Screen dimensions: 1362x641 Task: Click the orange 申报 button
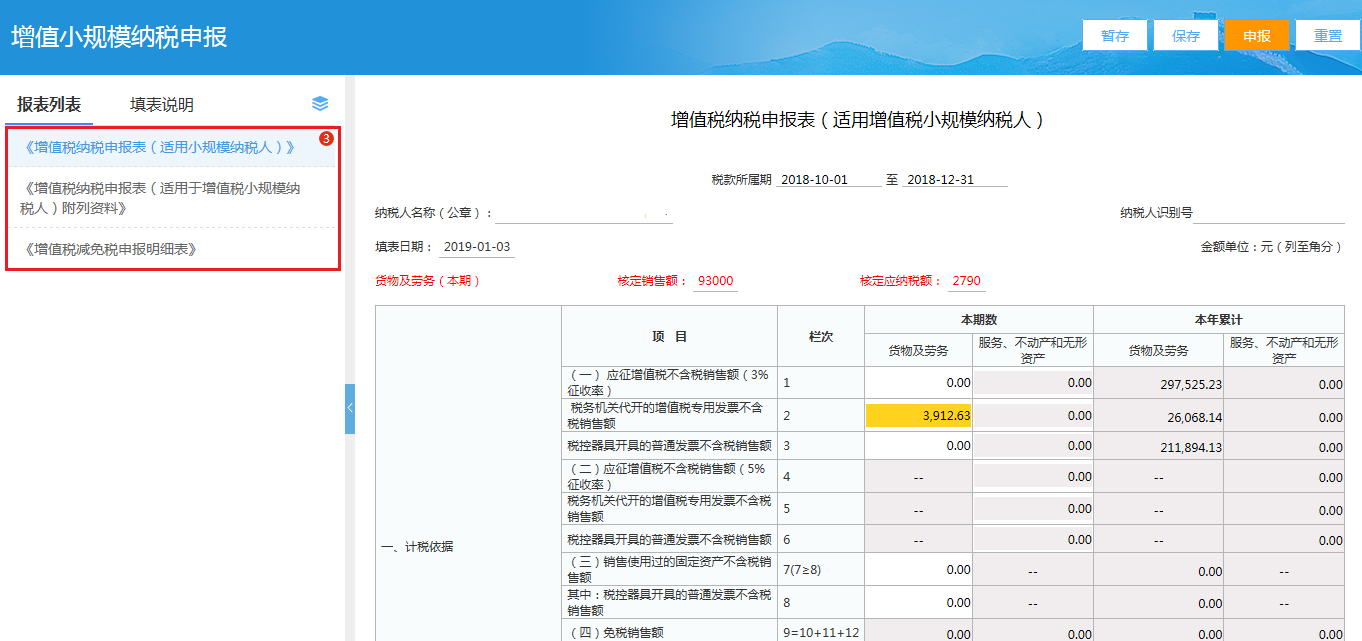[x=1256, y=34]
